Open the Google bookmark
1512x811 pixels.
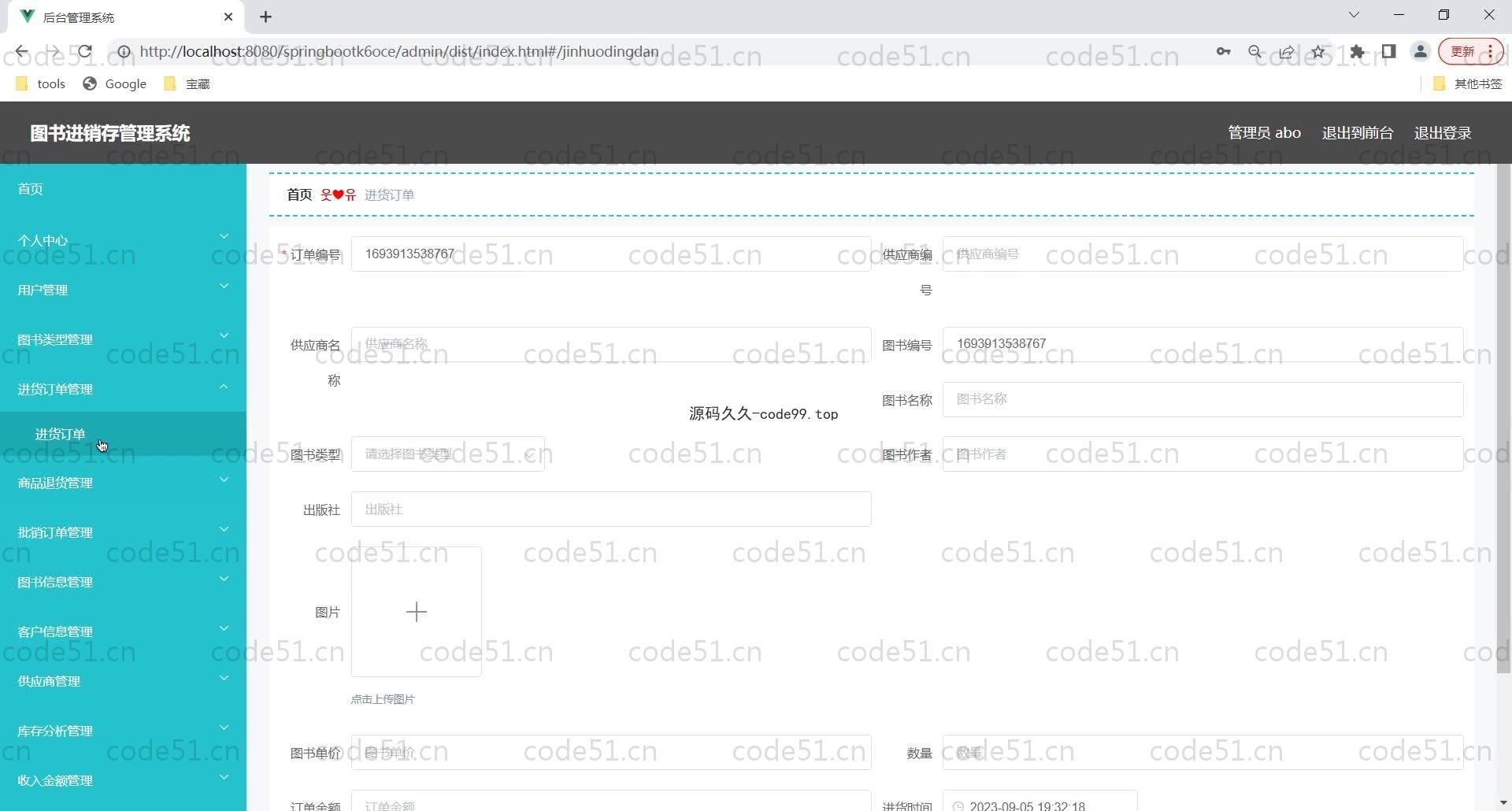pyautogui.click(x=115, y=83)
